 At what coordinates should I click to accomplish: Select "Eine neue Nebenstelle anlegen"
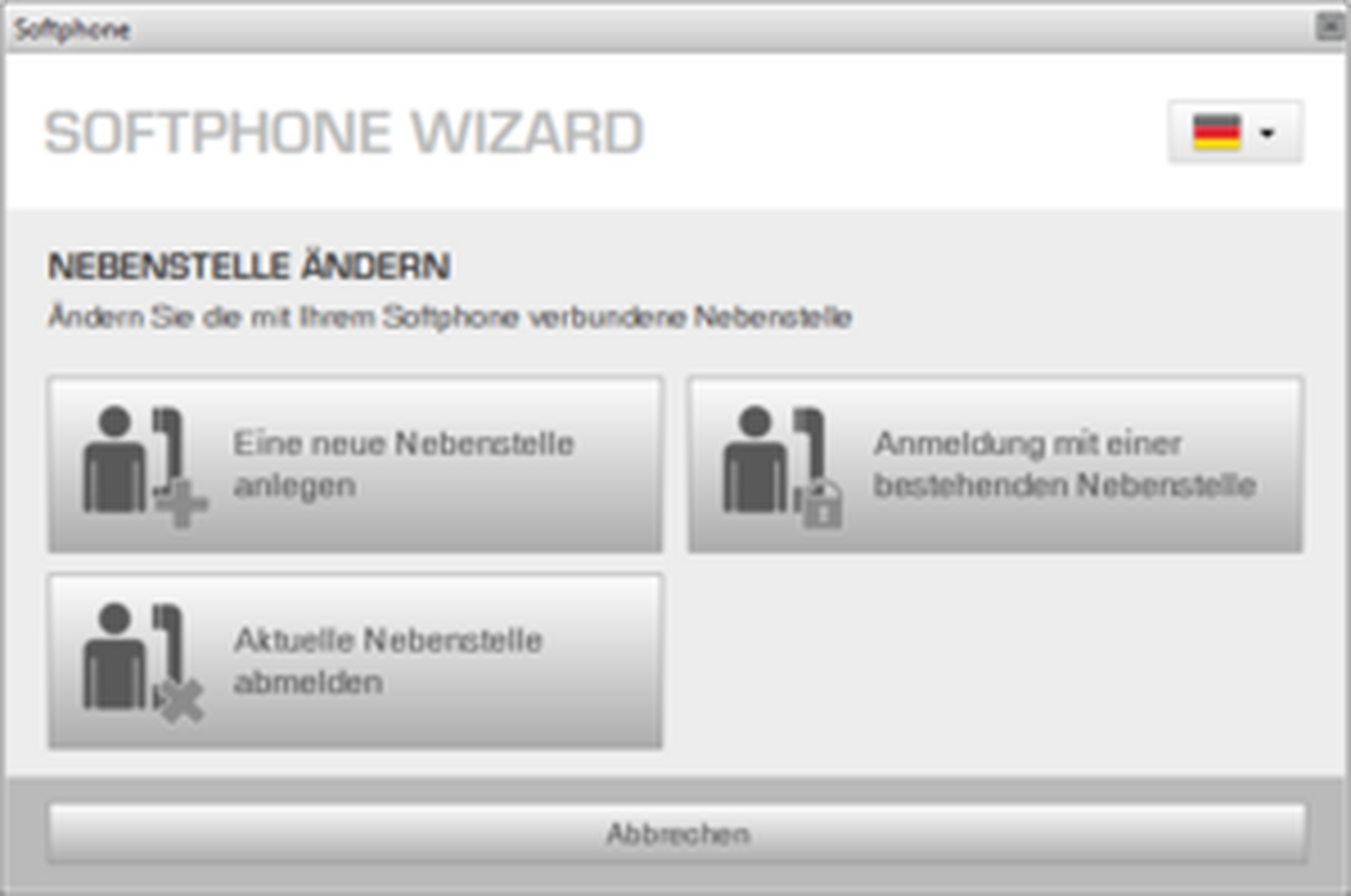pyautogui.click(x=355, y=465)
